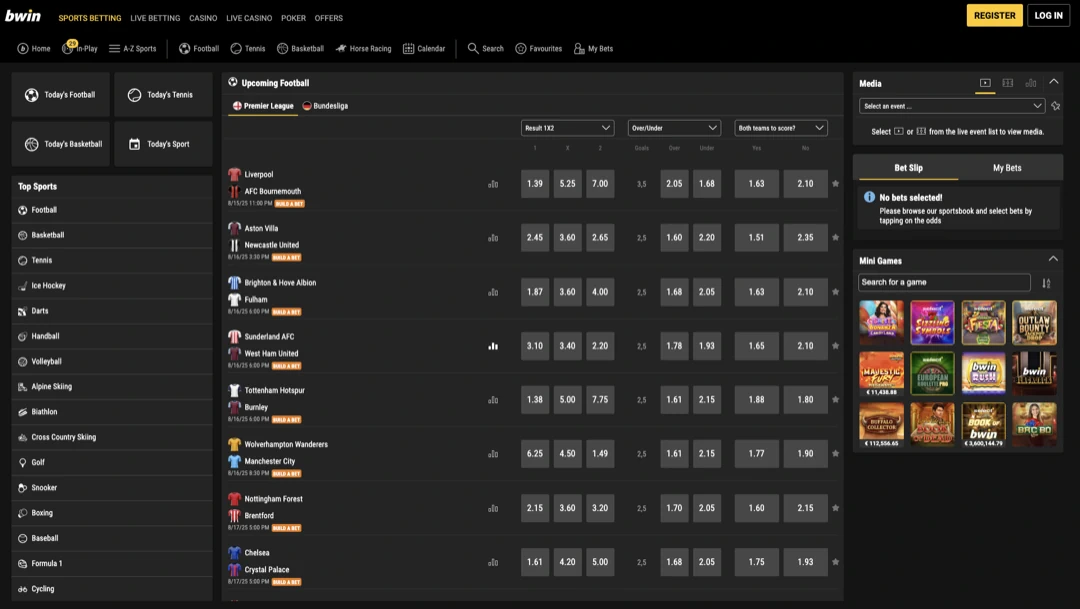
Task: Favourite the Wolverhampton match with star
Action: point(835,454)
